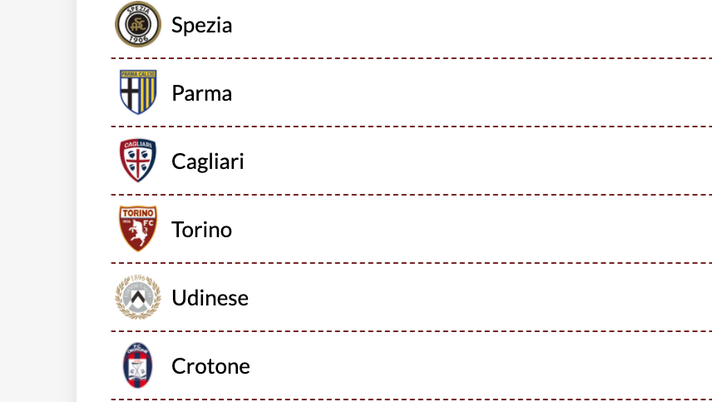Click the Torino FC bull badge
This screenshot has height=402, width=712.
(138, 228)
